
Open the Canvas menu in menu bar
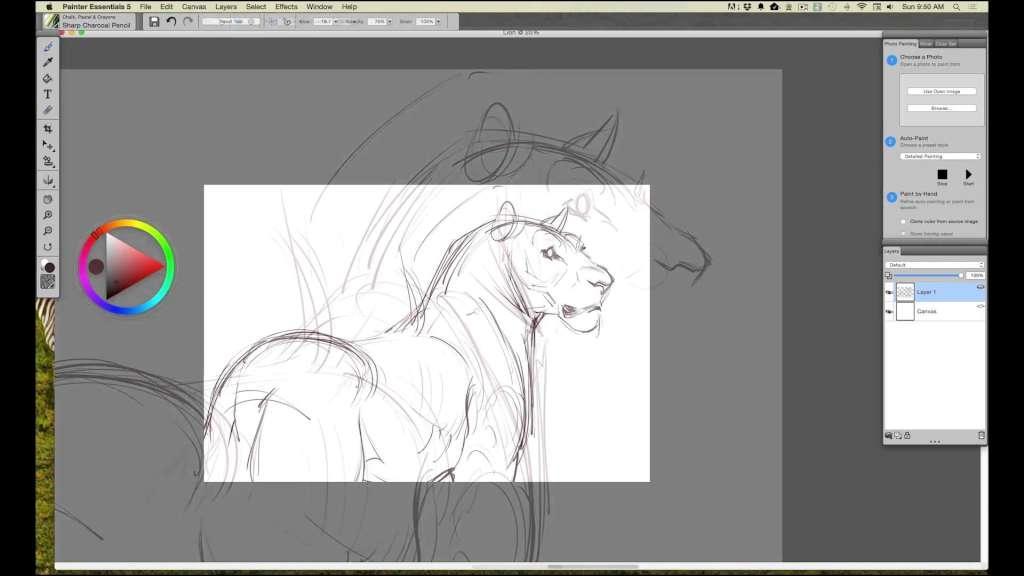194,6
